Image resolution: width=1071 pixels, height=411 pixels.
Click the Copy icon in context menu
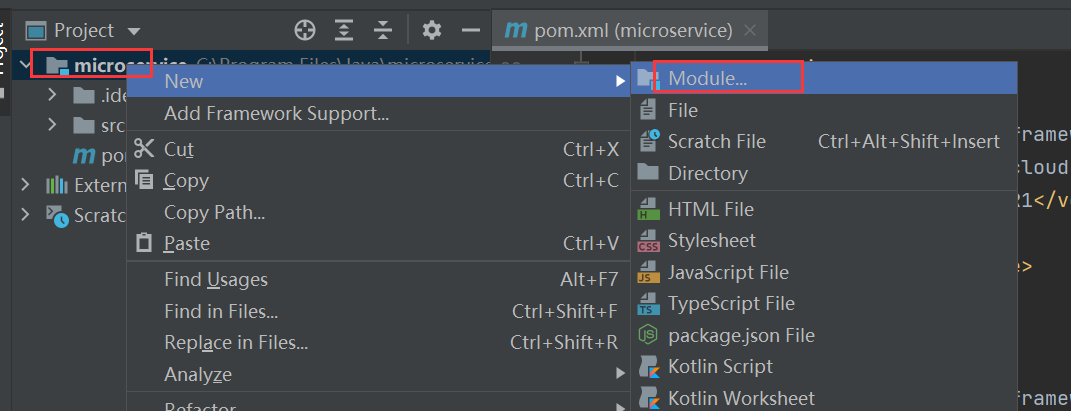(x=144, y=180)
